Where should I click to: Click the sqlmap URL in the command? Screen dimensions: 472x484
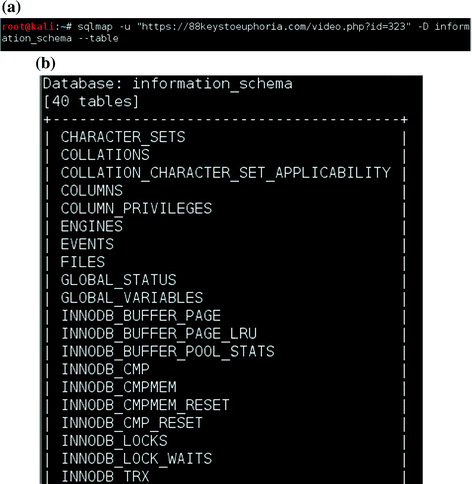(x=274, y=26)
